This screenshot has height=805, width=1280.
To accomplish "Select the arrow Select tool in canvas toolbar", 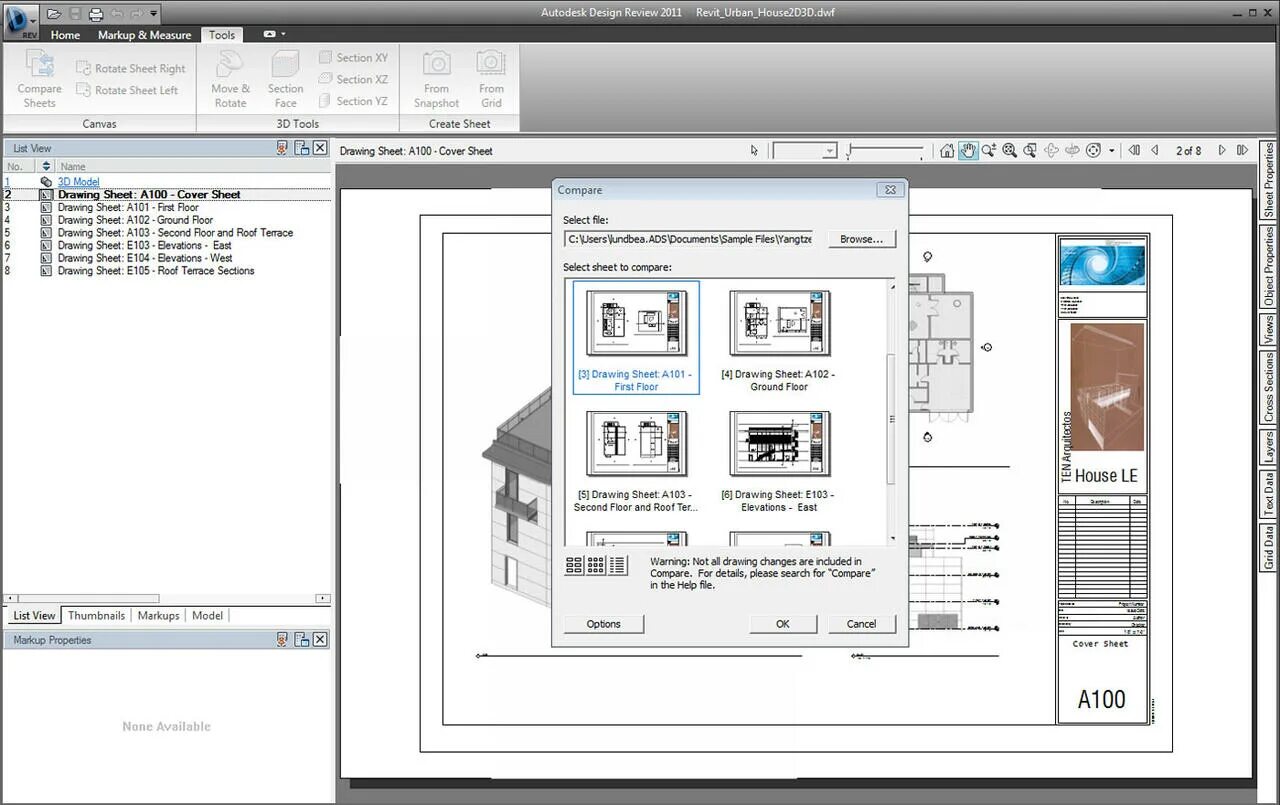I will tap(755, 151).
